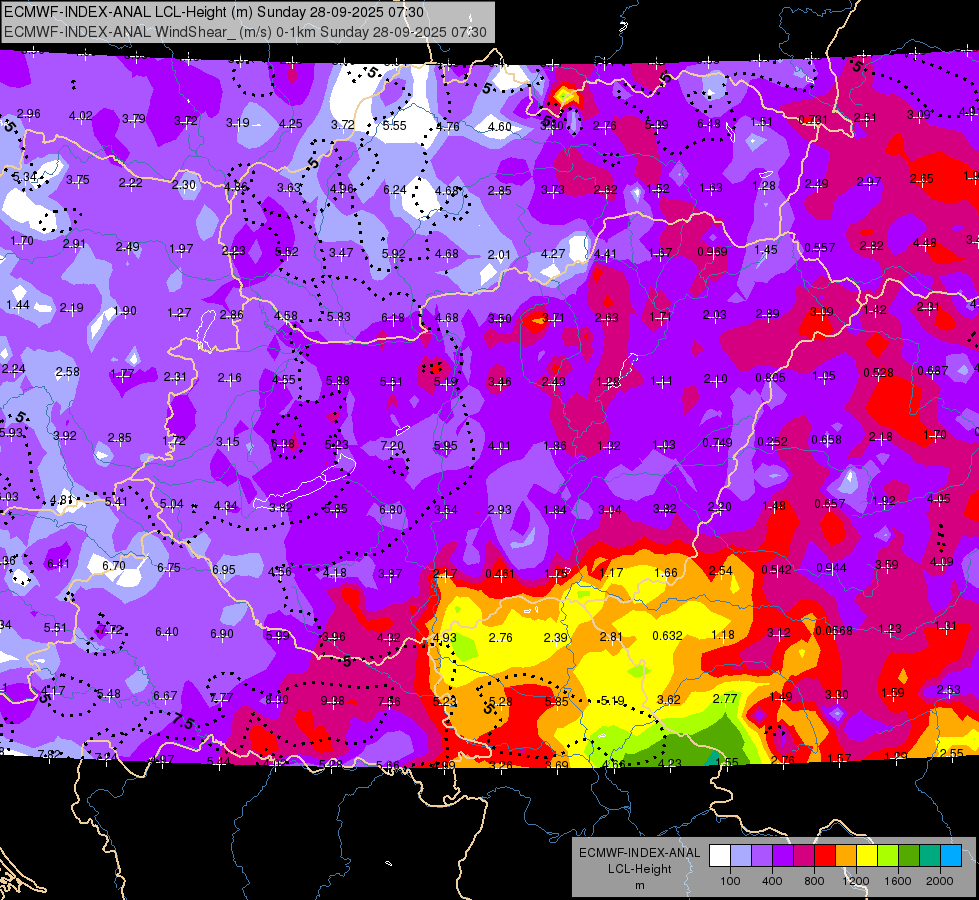Click the 0.0568 wind shear value
Image resolution: width=979 pixels, height=900 pixels.
(x=834, y=630)
